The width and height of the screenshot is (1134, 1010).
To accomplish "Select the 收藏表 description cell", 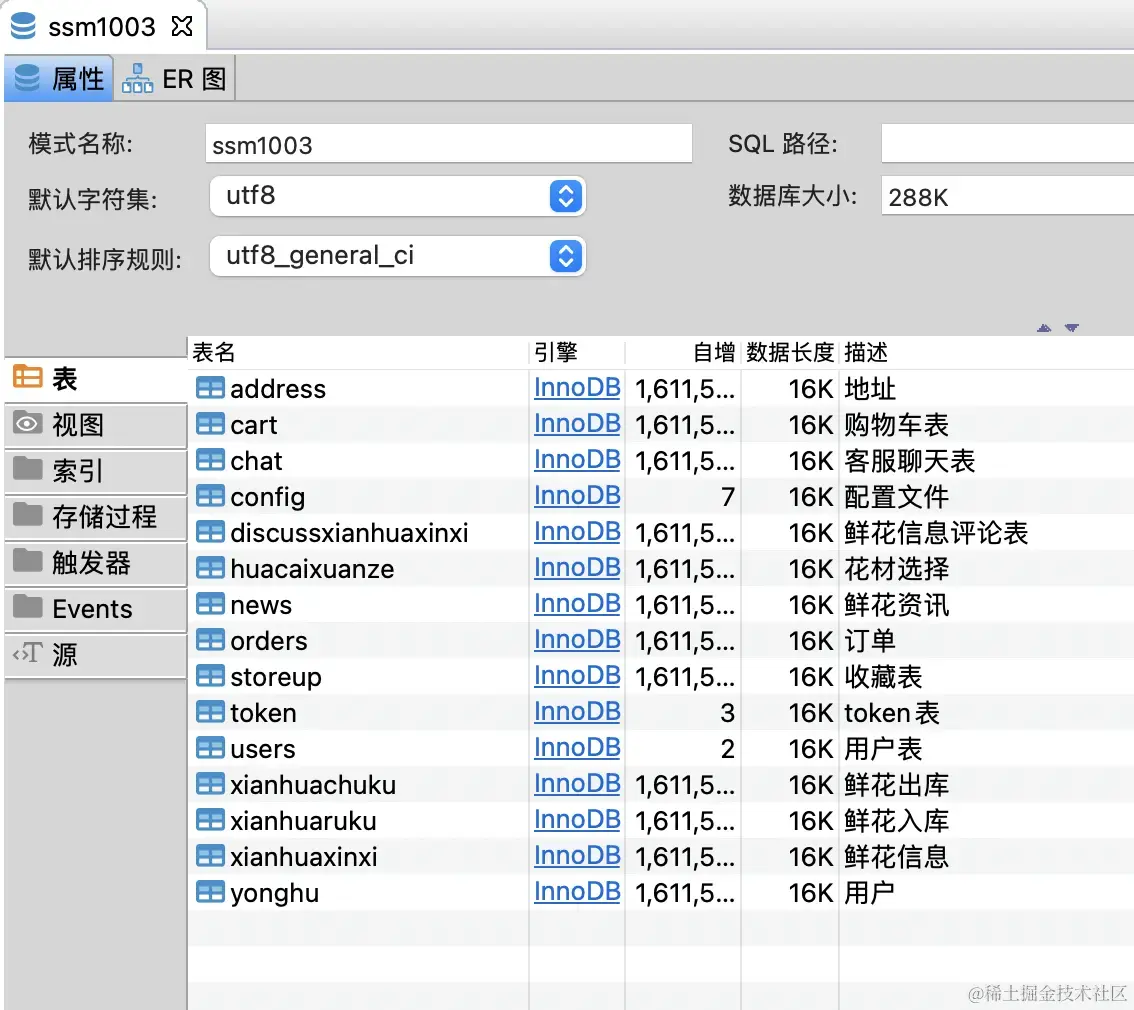I will point(883,677).
